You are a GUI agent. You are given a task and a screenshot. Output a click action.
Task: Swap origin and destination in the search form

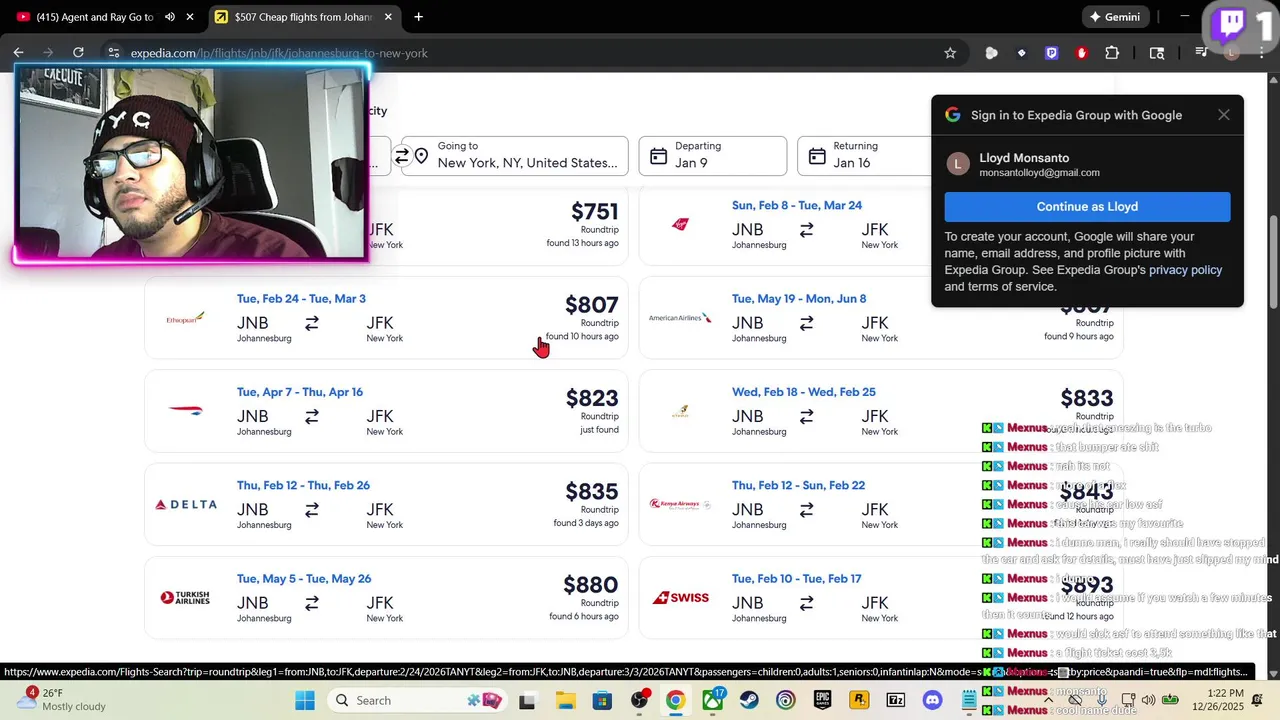402,156
